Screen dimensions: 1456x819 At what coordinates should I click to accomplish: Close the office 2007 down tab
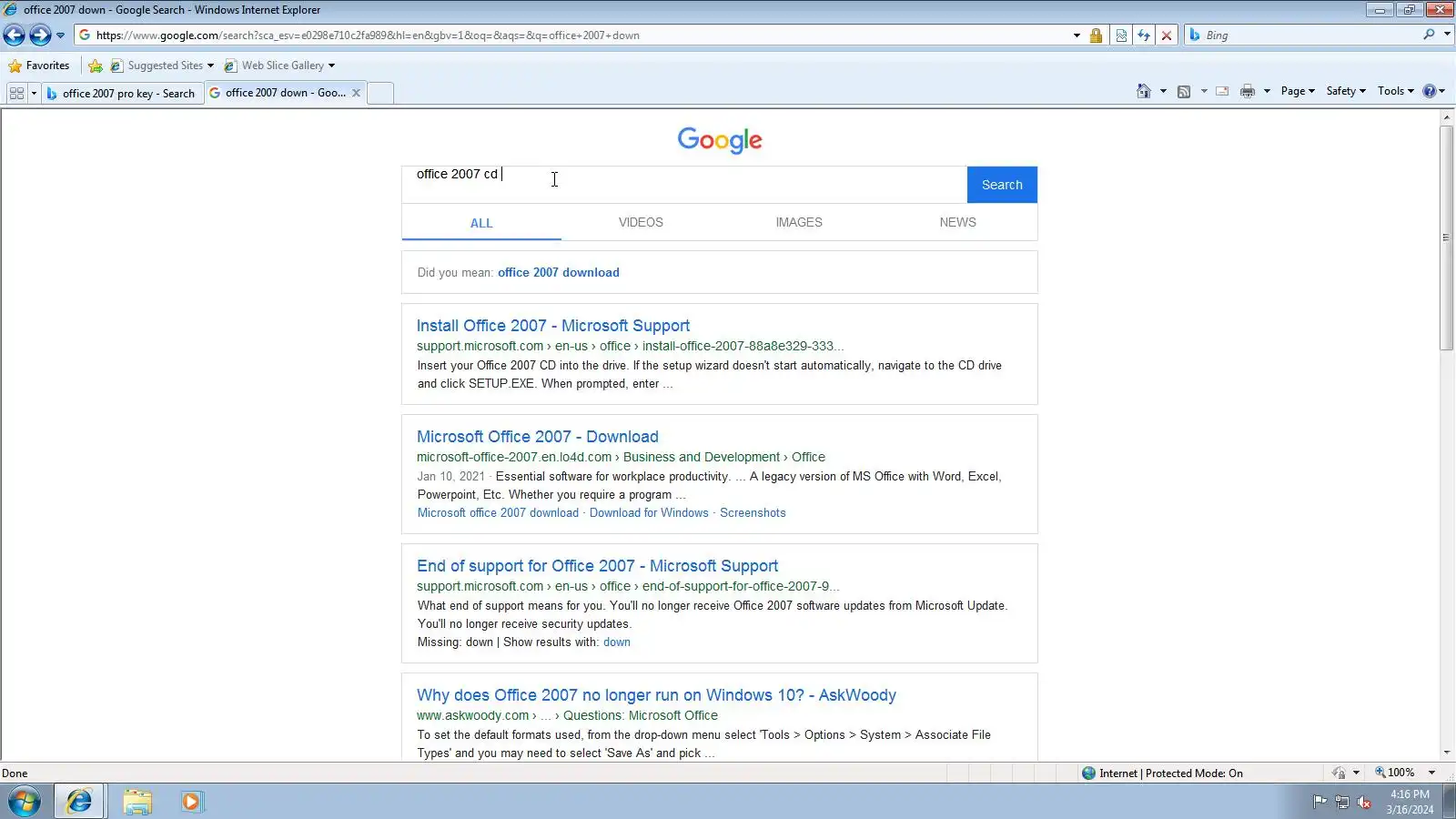coord(357,93)
